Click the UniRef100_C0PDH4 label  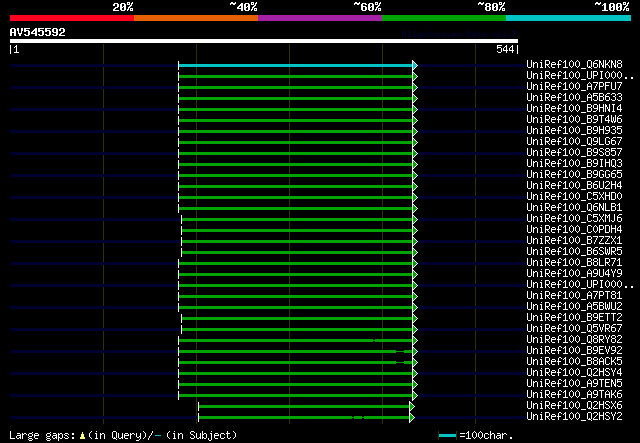point(574,229)
